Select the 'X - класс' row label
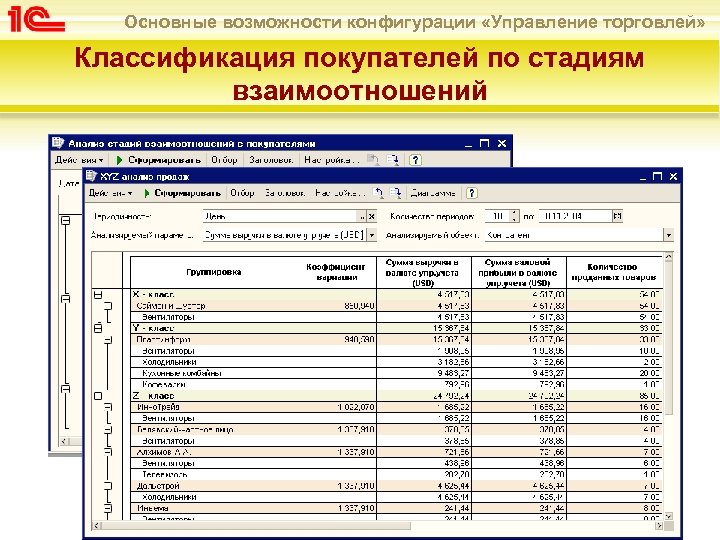The height and width of the screenshot is (540, 720). [x=153, y=295]
